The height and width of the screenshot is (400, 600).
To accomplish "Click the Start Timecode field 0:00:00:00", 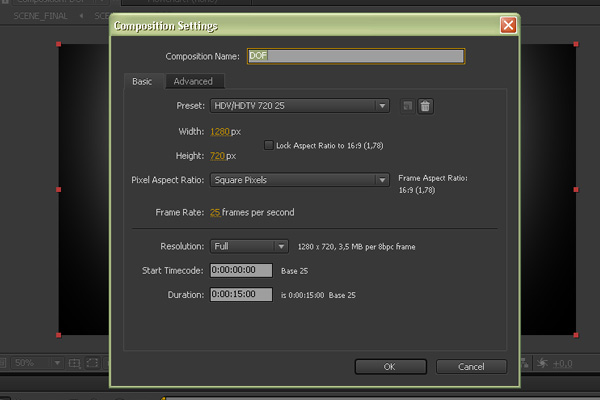I will pyautogui.click(x=241, y=270).
